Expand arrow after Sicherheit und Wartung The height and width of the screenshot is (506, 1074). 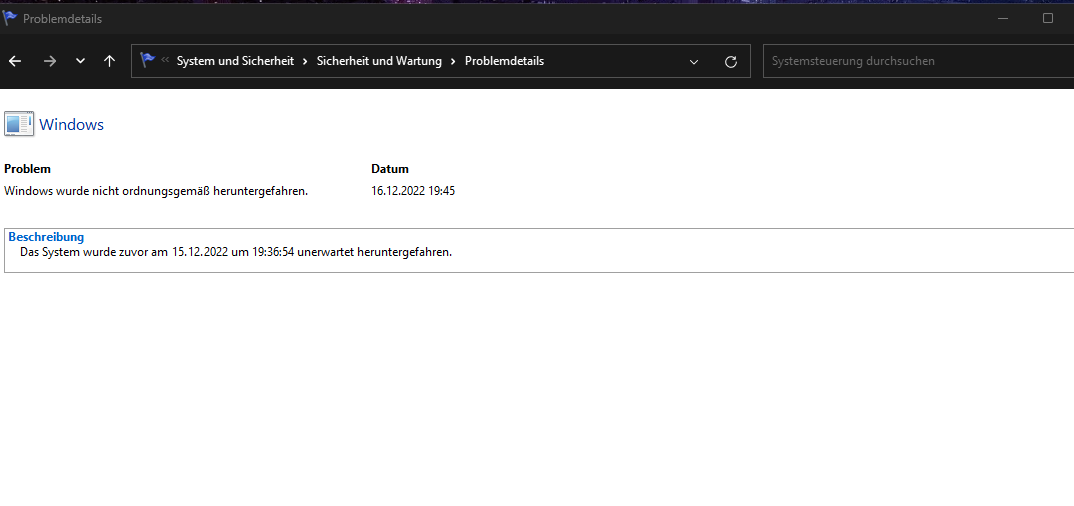(x=453, y=61)
